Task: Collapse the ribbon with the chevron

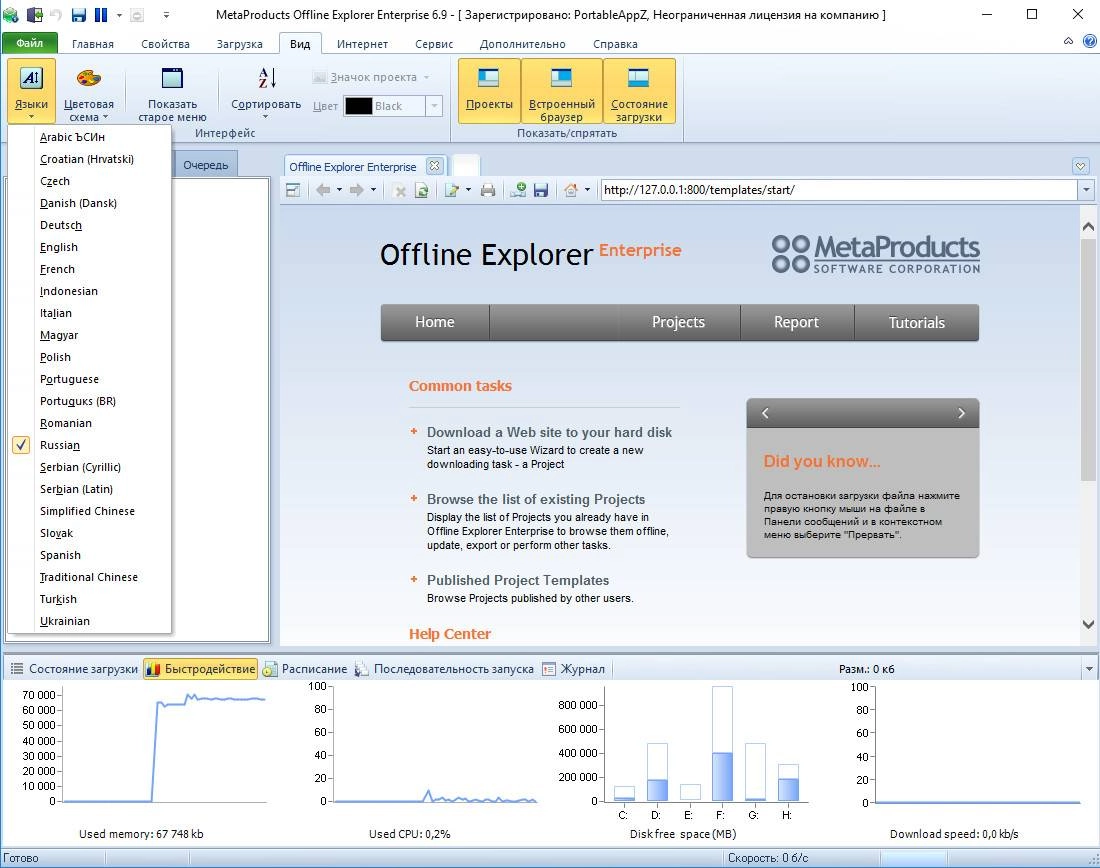Action: coord(1068,41)
